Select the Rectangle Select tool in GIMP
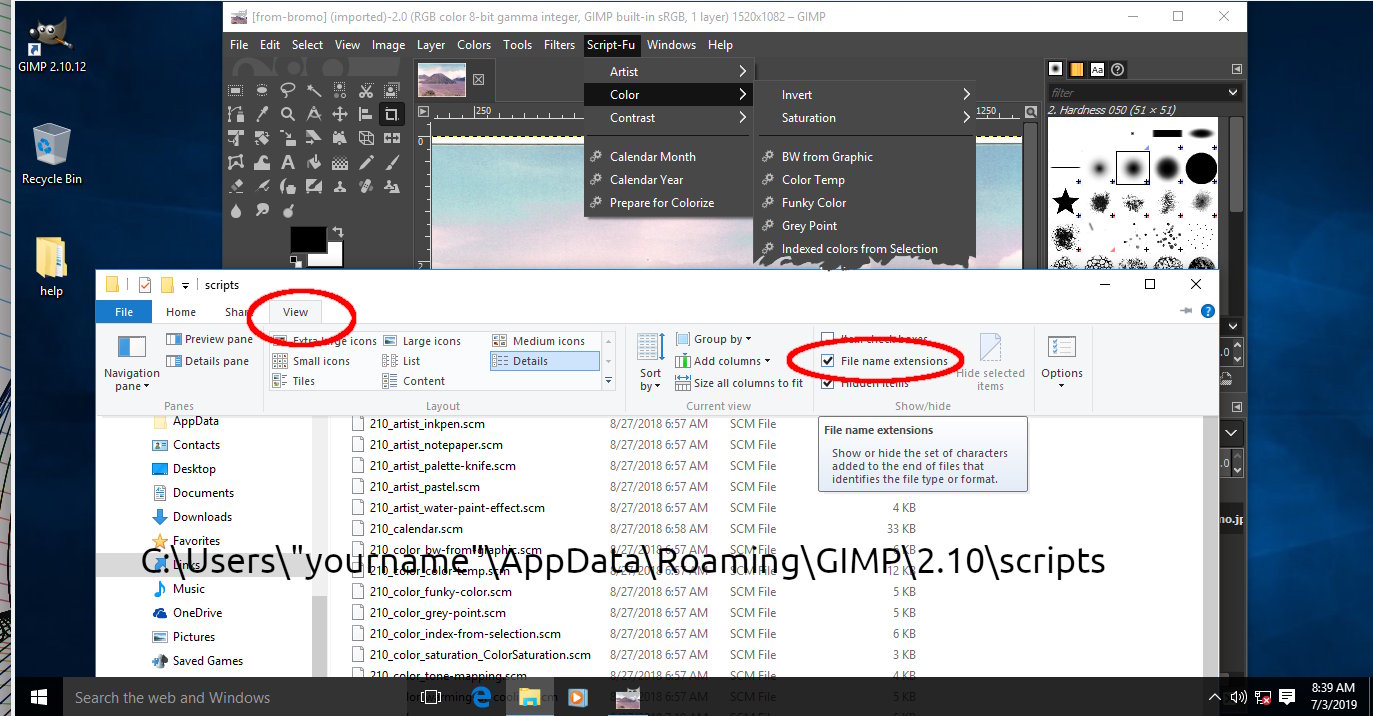This screenshot has height=716, width=1373. click(236, 90)
